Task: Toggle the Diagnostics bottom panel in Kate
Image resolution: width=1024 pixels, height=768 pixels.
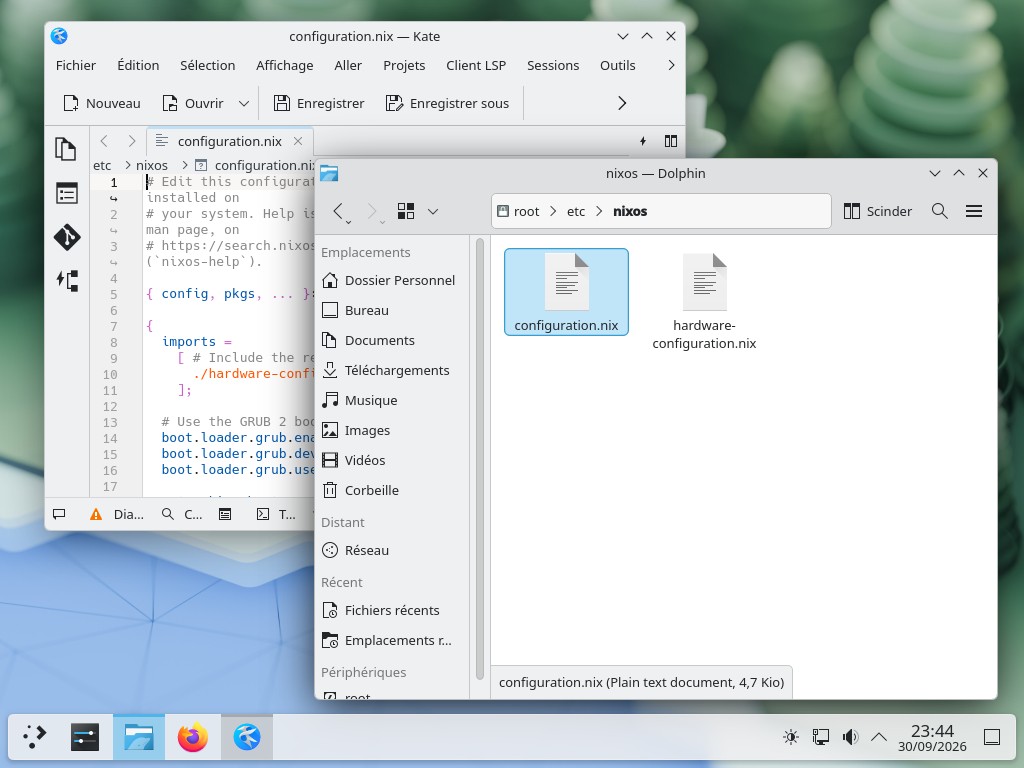Action: tap(116, 515)
